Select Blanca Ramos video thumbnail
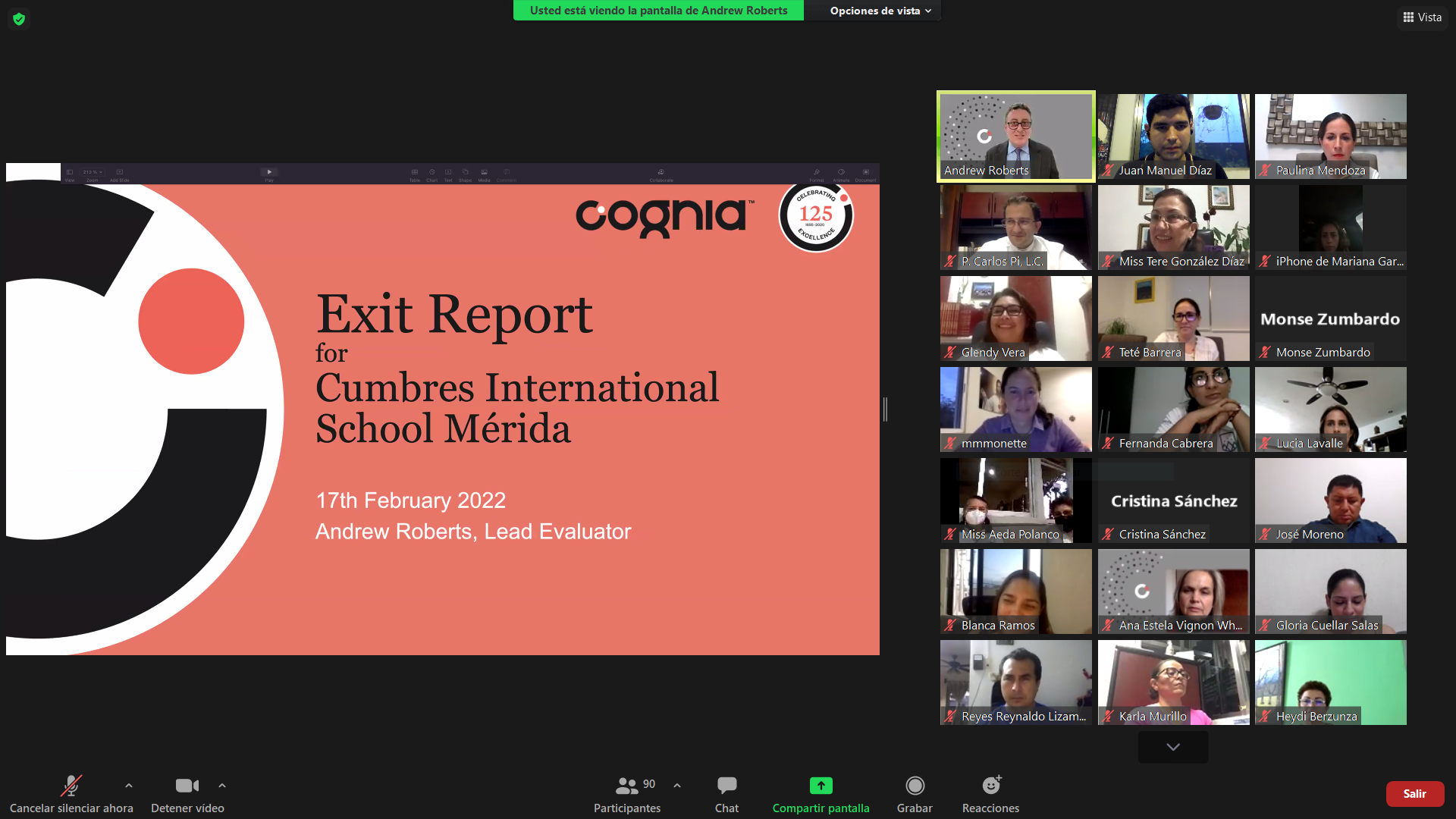Image resolution: width=1456 pixels, height=819 pixels. [x=1016, y=591]
